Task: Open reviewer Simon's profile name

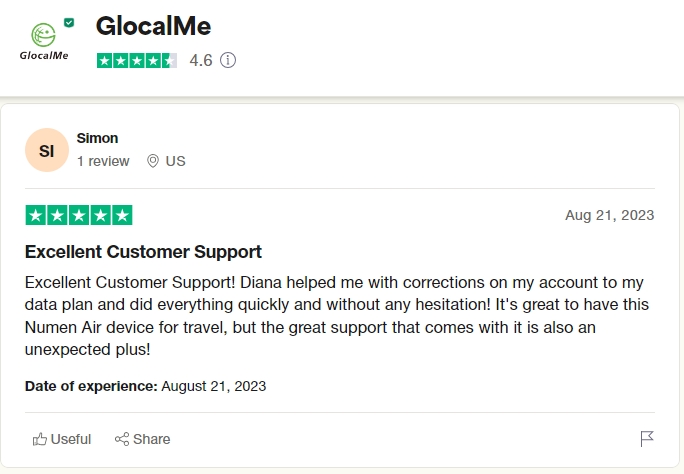Action: click(x=97, y=138)
